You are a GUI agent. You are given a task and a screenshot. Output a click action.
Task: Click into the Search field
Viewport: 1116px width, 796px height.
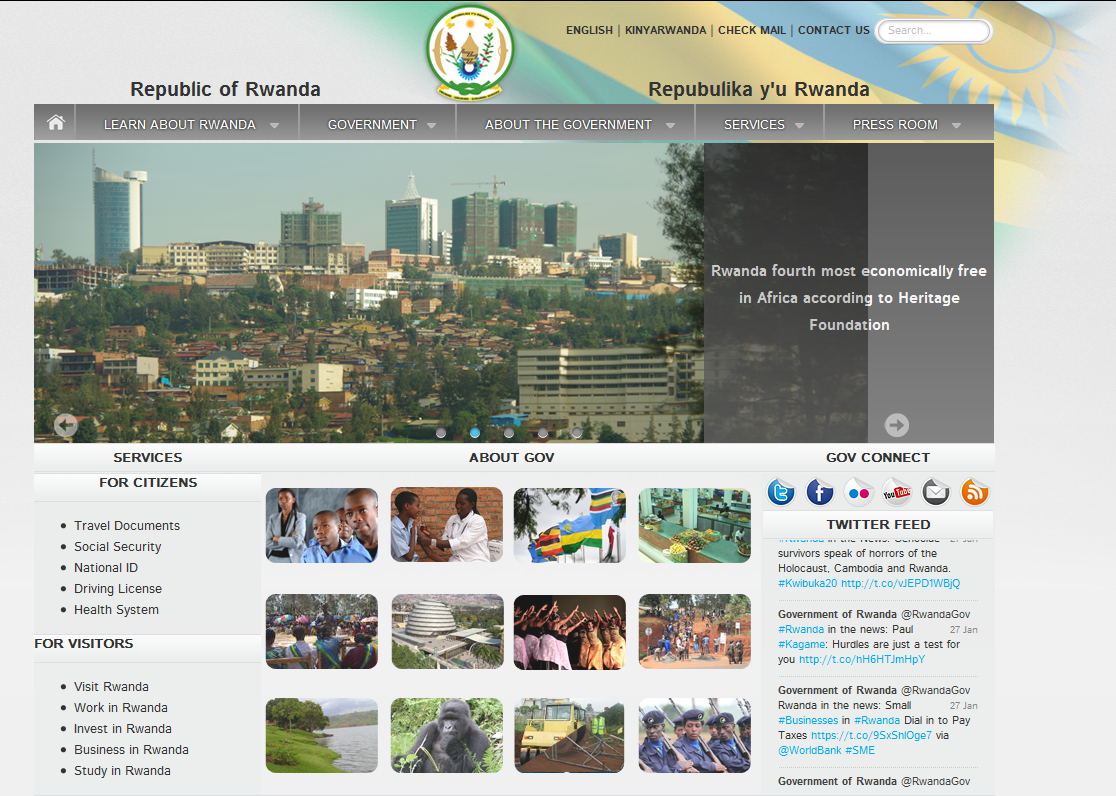pos(933,31)
